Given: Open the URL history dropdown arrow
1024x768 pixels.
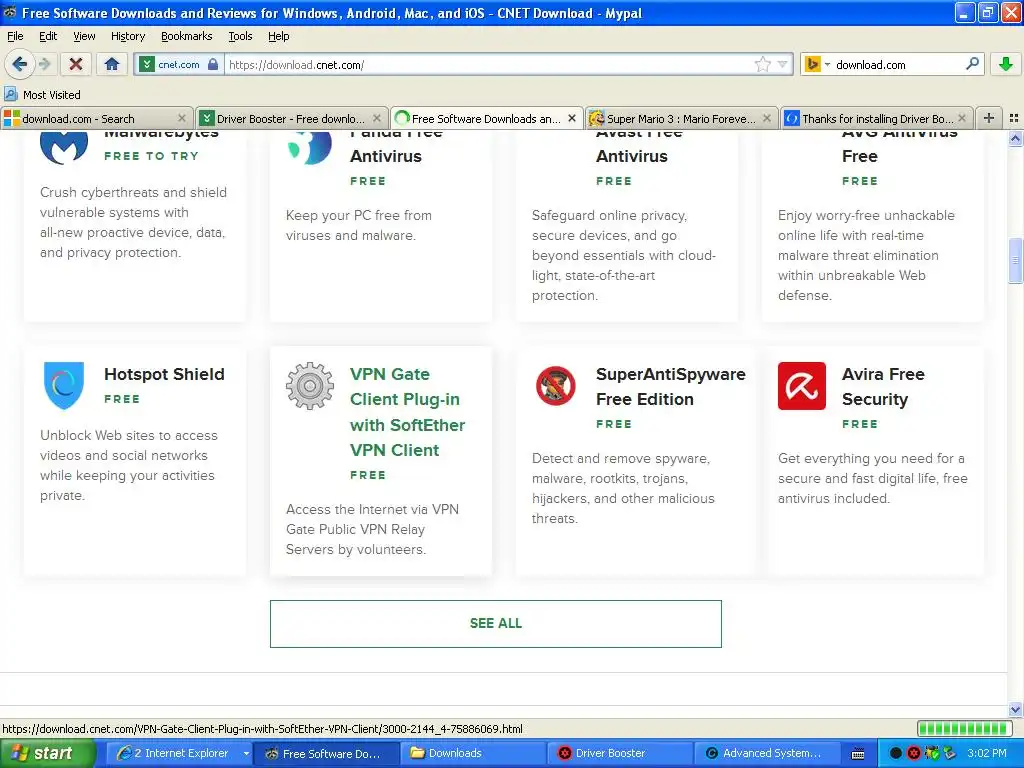Looking at the screenshot, I should [782, 64].
